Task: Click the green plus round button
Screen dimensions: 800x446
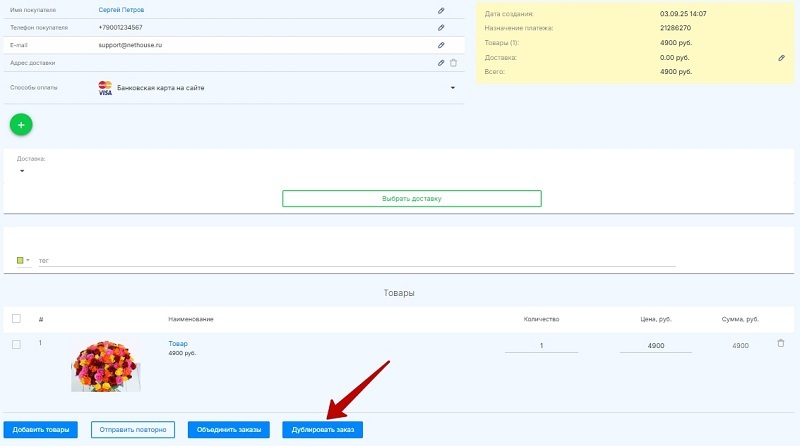Action: tap(21, 124)
